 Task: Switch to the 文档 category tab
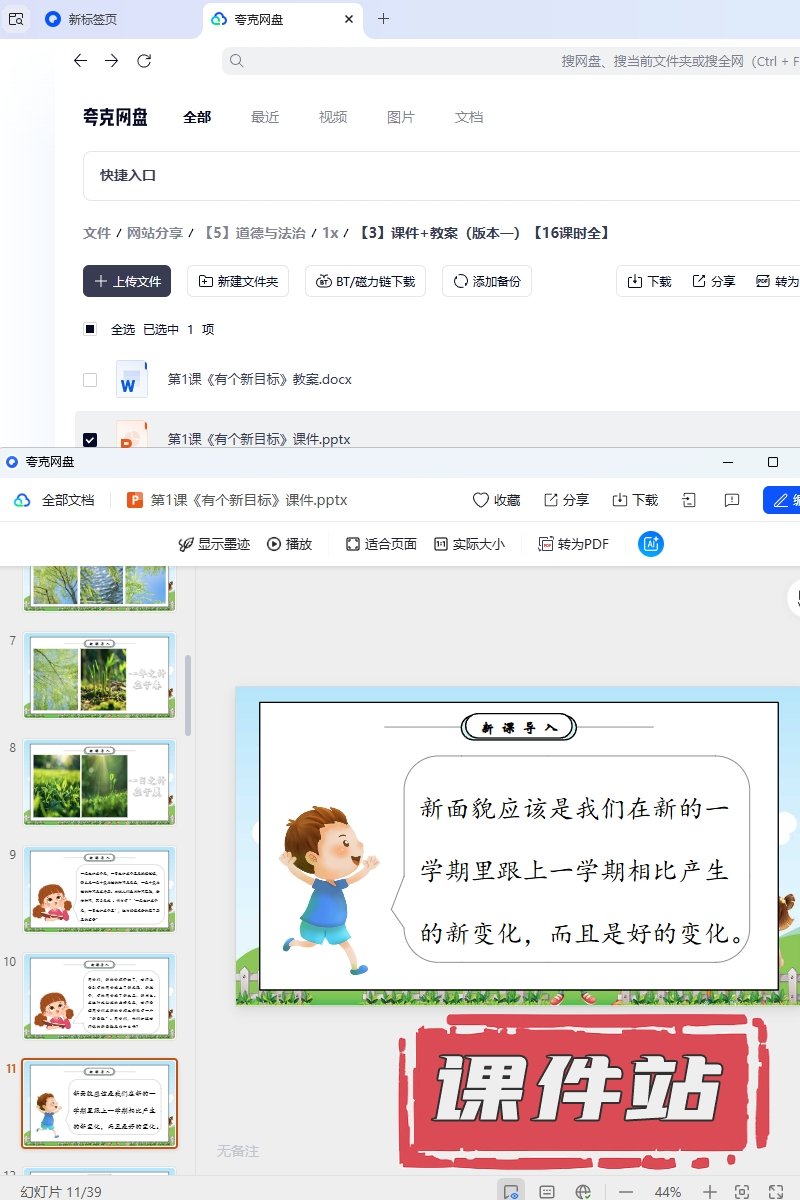[x=468, y=117]
